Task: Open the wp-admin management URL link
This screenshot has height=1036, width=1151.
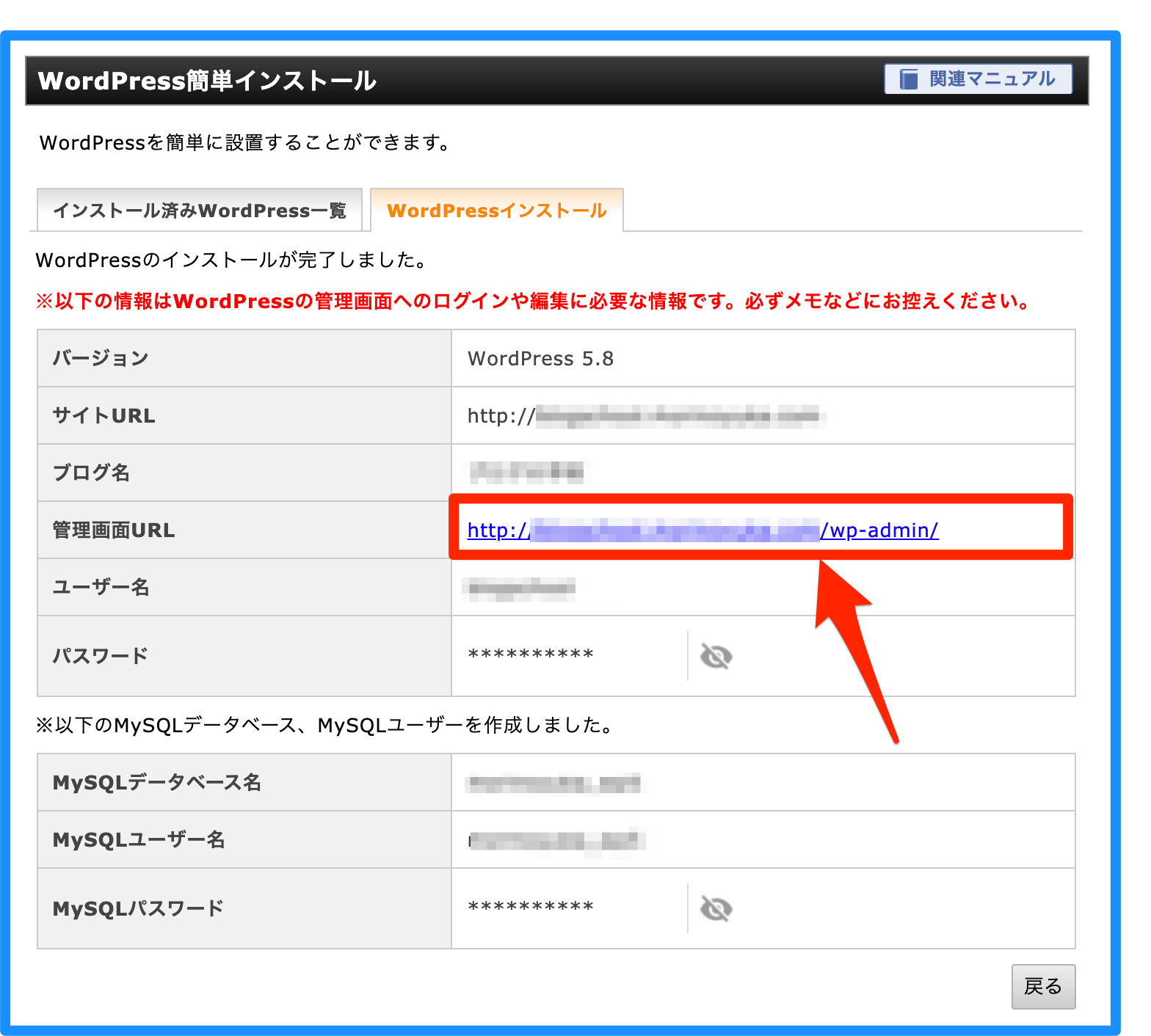Action: [703, 530]
